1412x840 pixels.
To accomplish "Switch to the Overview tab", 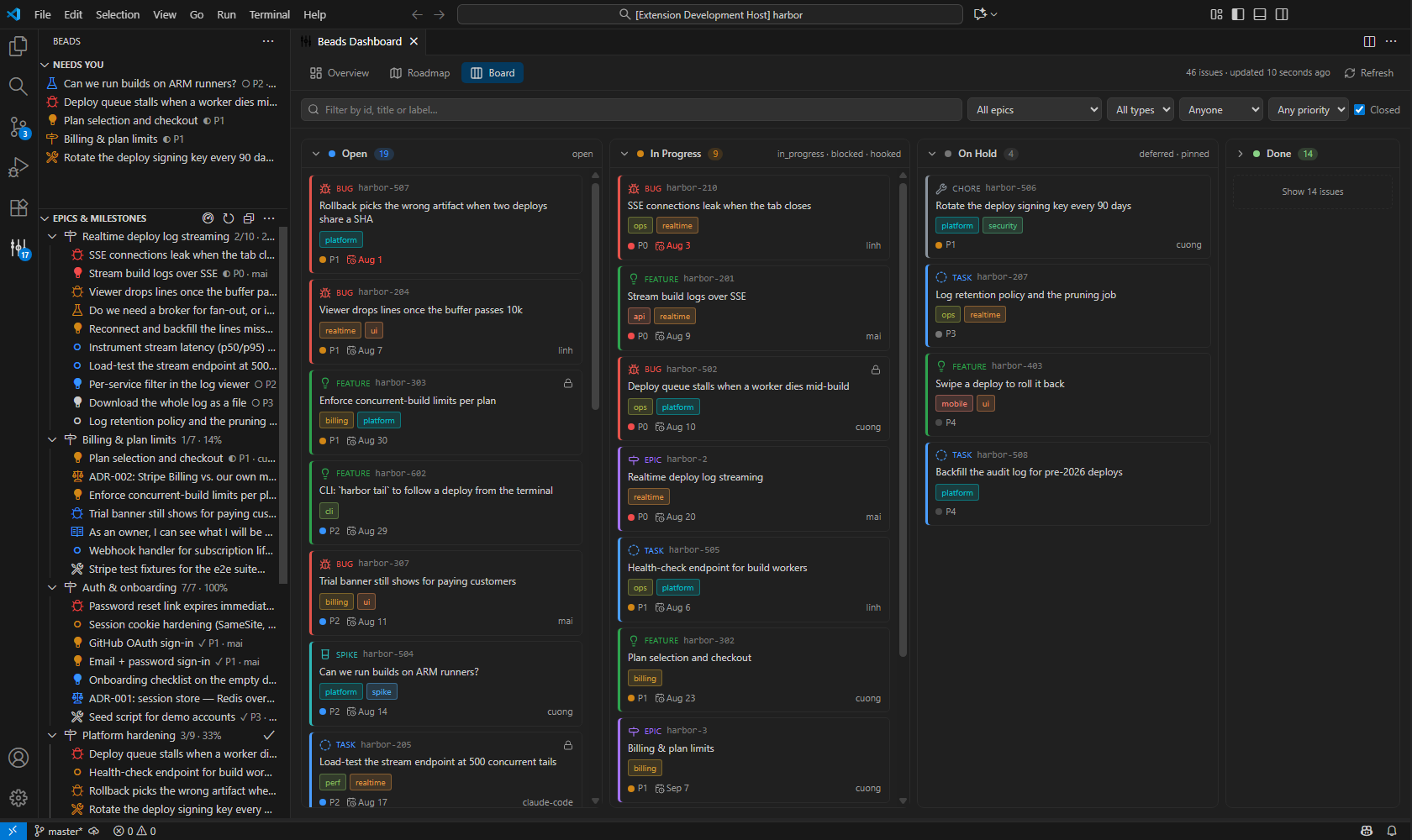I will 340,73.
